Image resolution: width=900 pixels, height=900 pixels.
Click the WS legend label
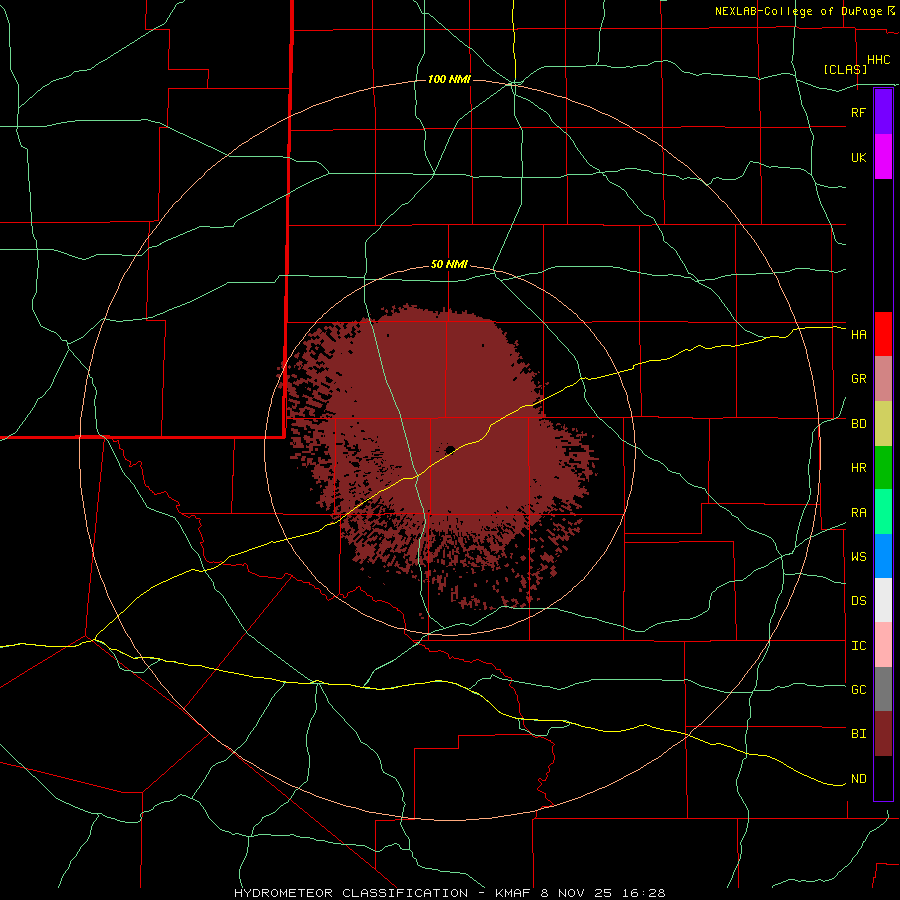tap(858, 557)
